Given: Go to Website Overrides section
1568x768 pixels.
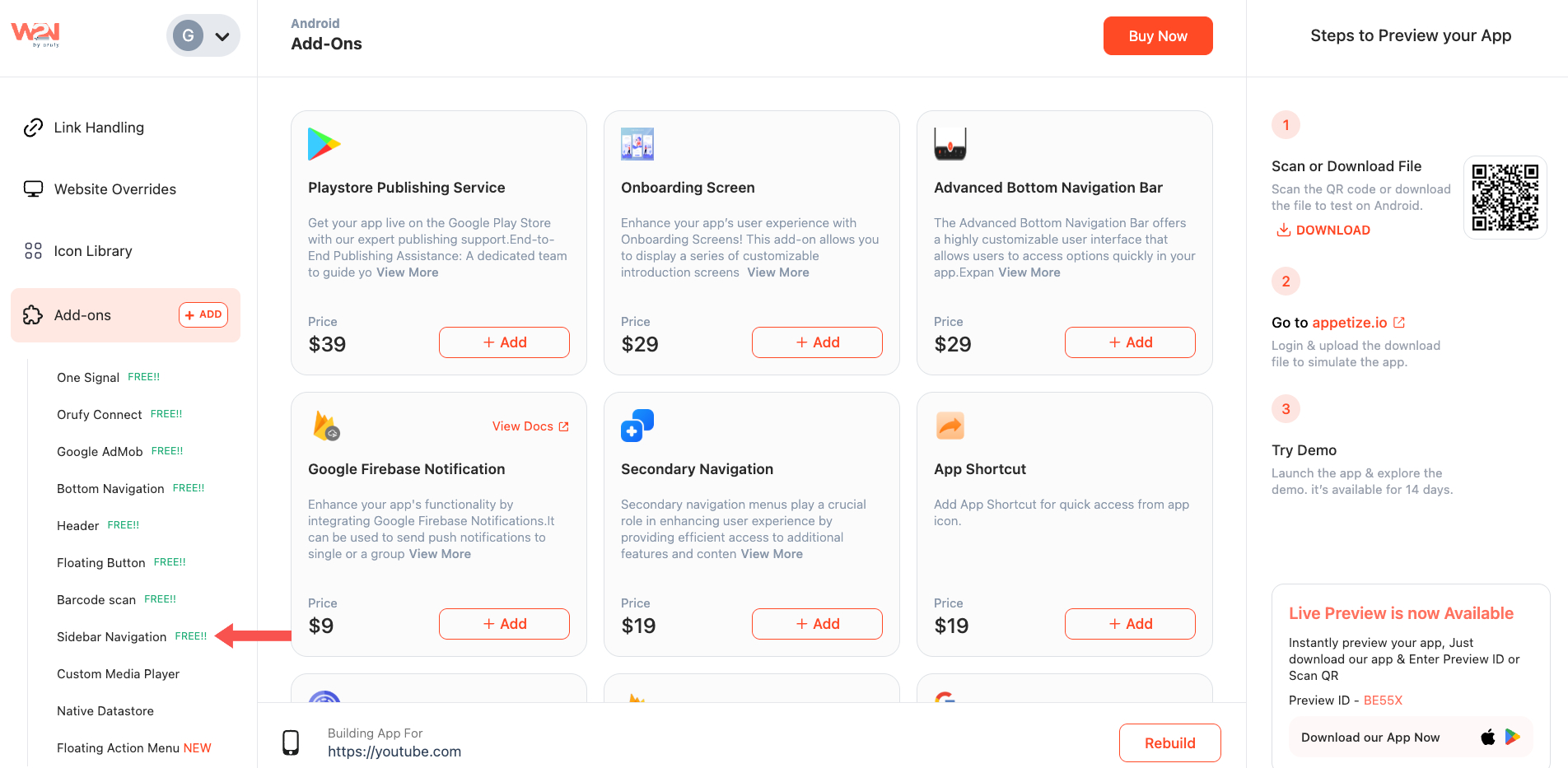Looking at the screenshot, I should pyautogui.click(x=114, y=189).
